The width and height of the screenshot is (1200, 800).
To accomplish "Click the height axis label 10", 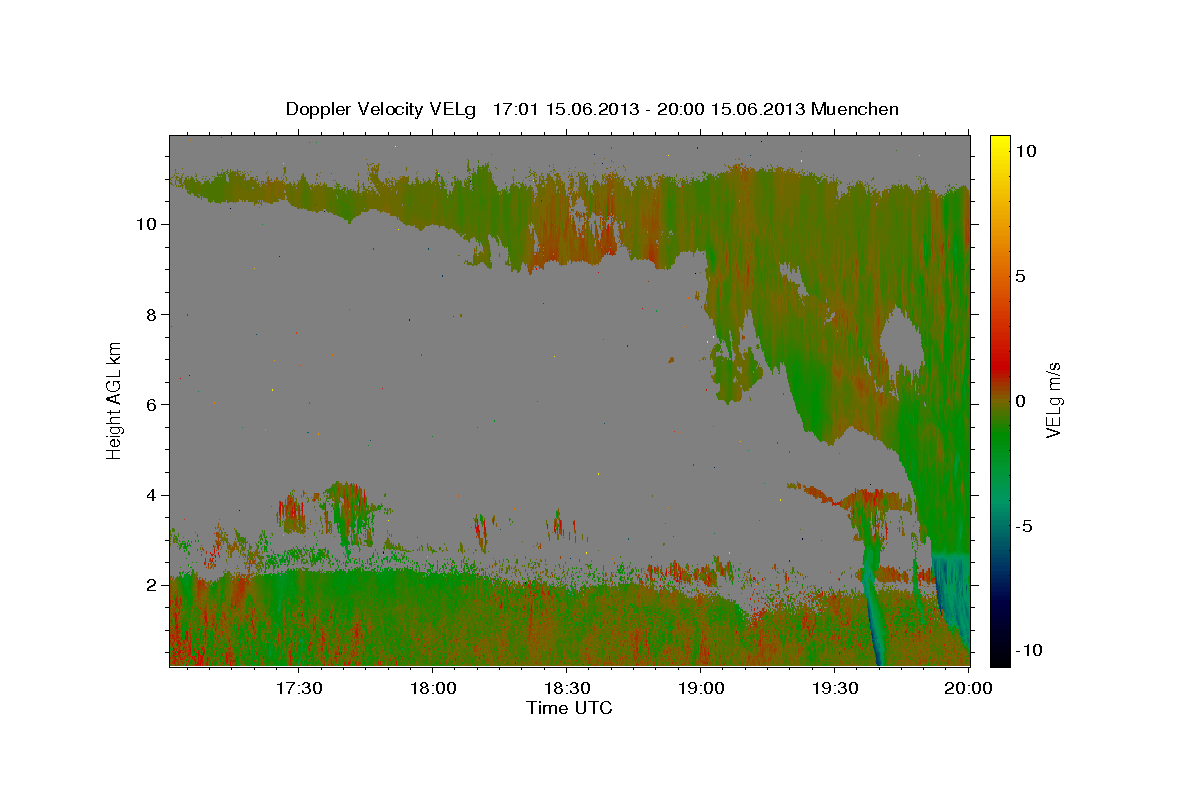I will click(x=146, y=224).
